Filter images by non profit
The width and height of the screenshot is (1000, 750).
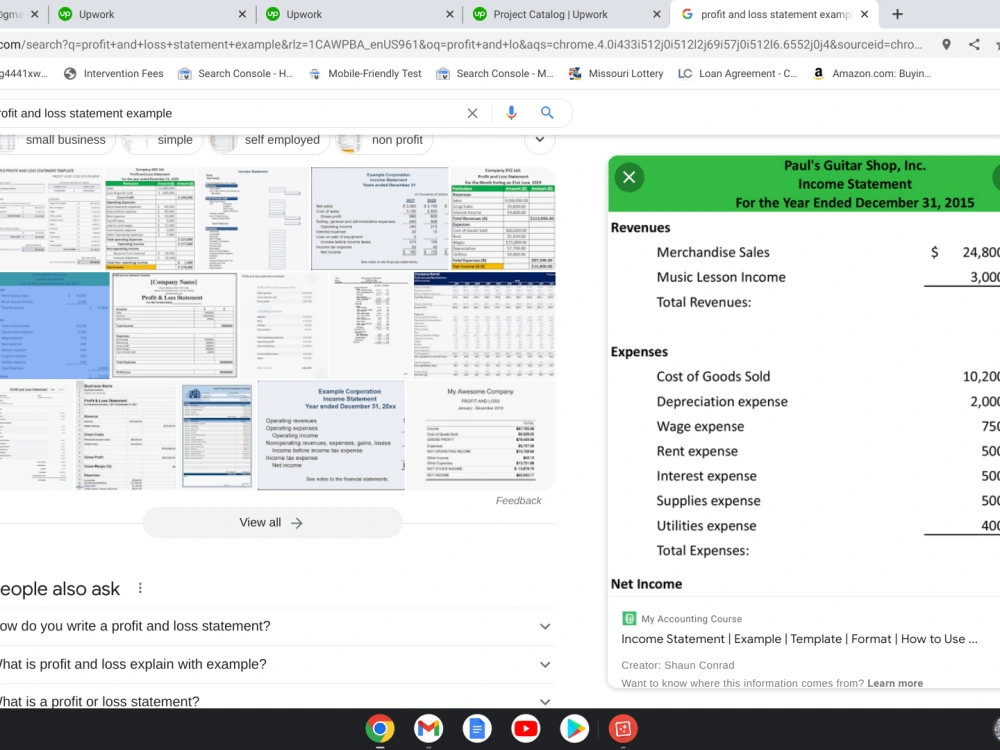[384, 140]
